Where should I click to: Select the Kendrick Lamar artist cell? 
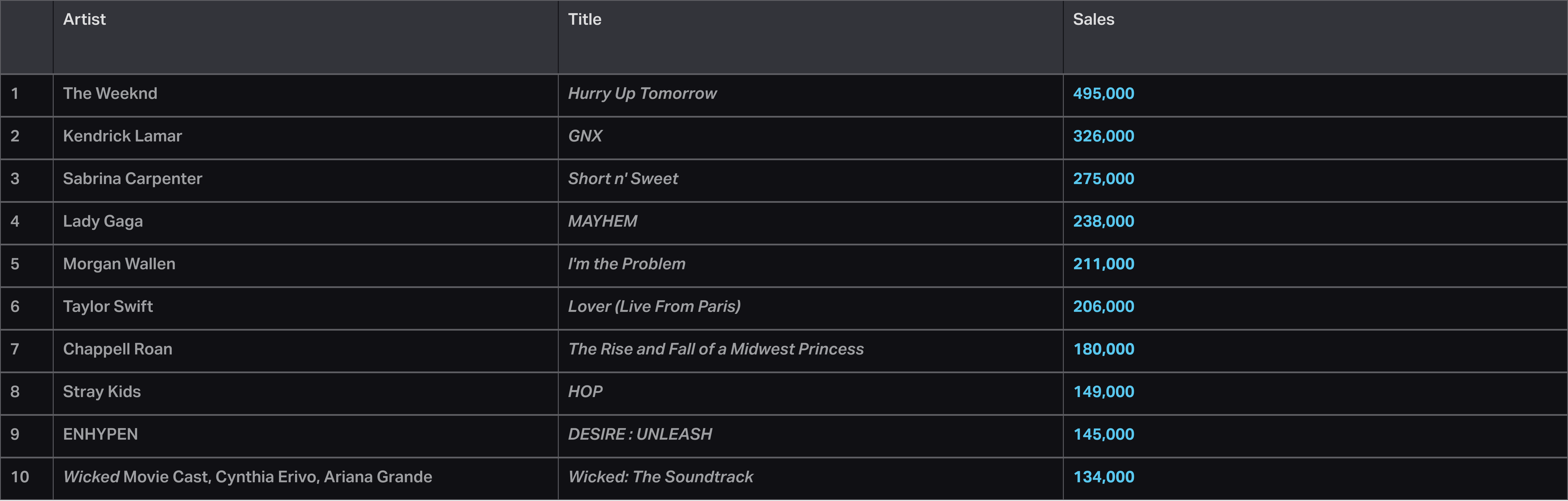coord(122,136)
